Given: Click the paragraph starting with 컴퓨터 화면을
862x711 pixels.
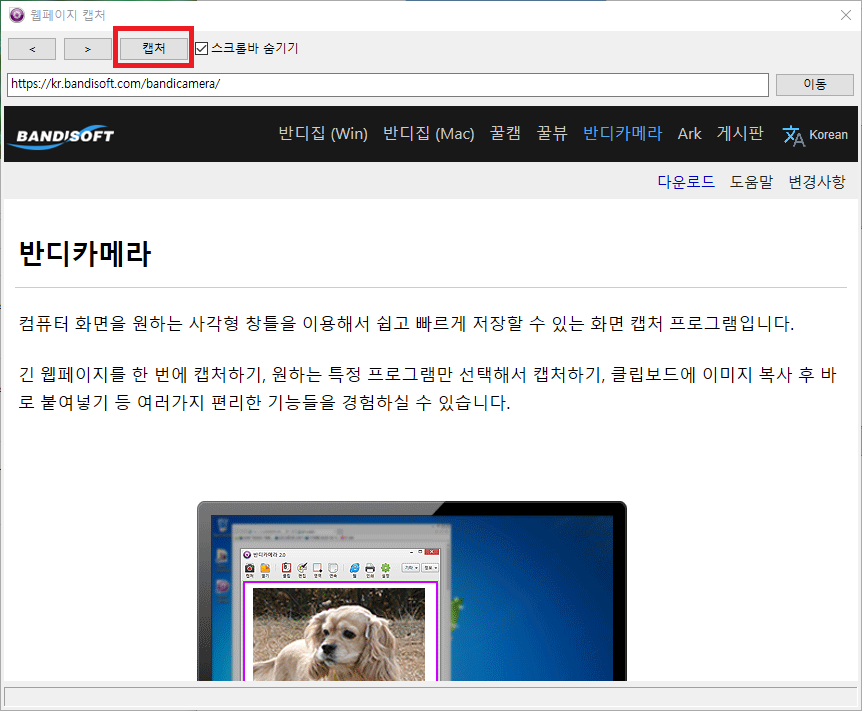Looking at the screenshot, I should (406, 323).
